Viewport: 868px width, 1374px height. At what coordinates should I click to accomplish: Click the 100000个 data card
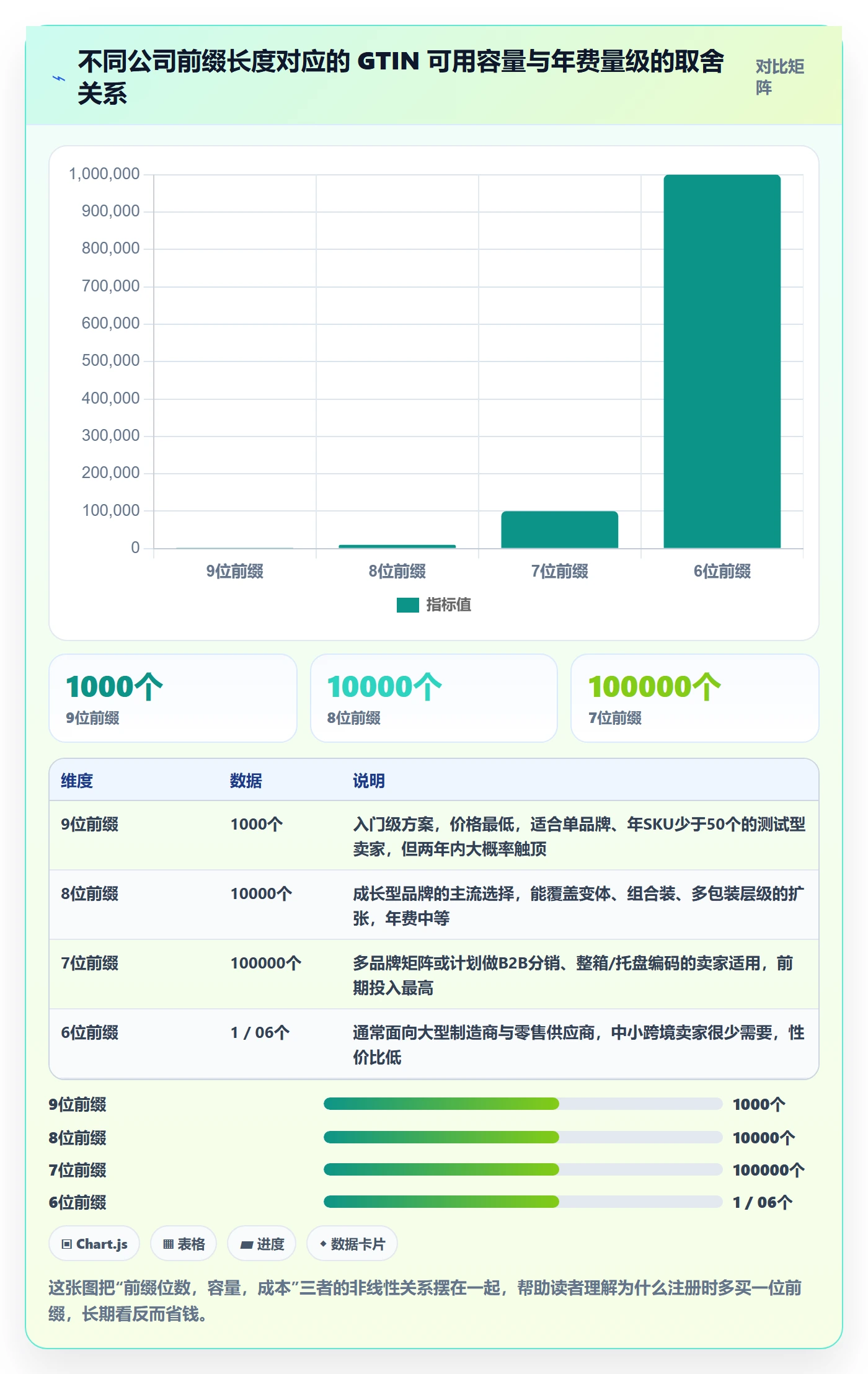[x=695, y=698]
